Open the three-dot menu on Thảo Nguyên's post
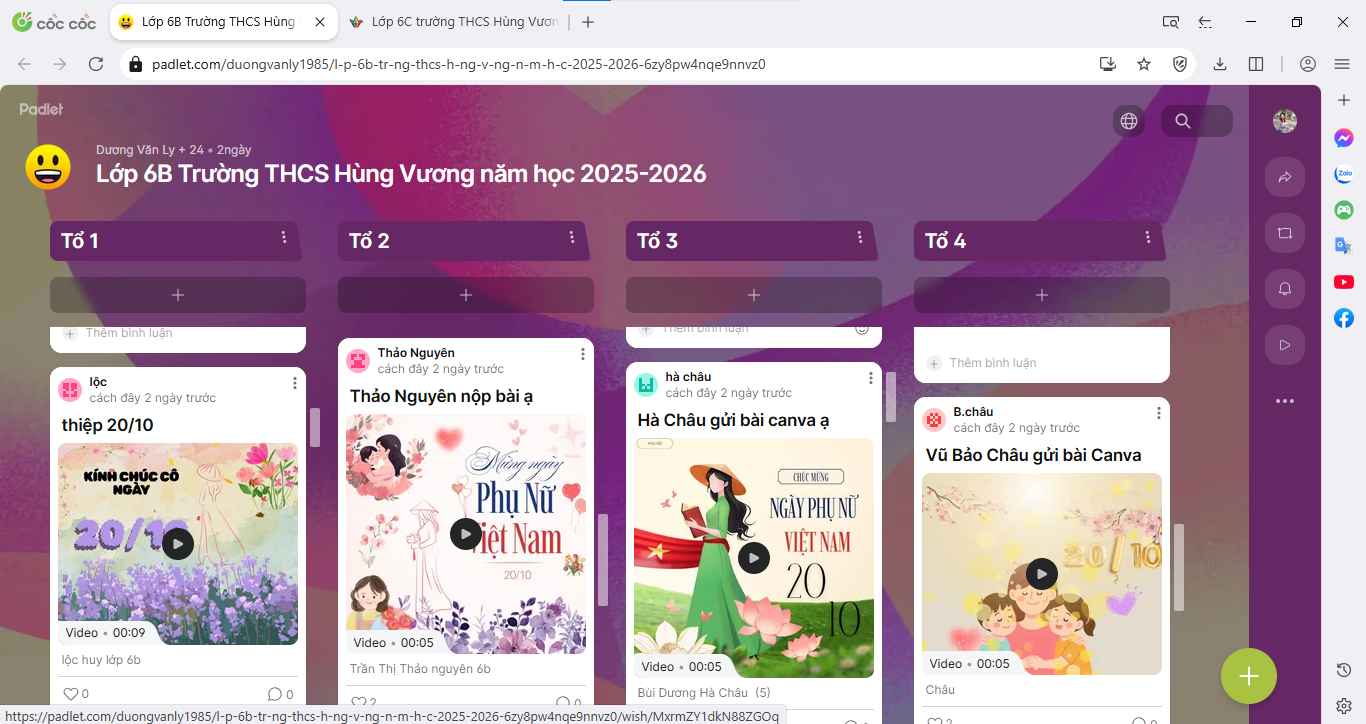The image size is (1366, 724). pos(583,354)
